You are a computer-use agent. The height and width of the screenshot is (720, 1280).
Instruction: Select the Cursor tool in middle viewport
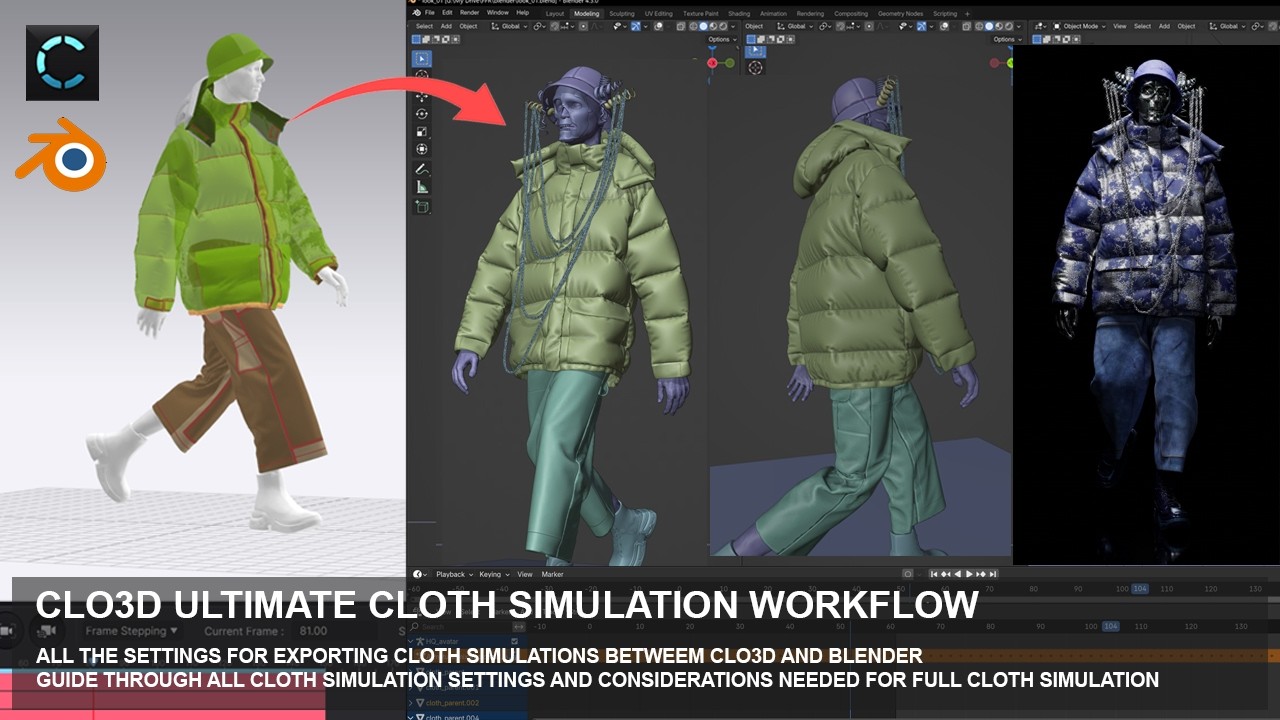point(755,68)
